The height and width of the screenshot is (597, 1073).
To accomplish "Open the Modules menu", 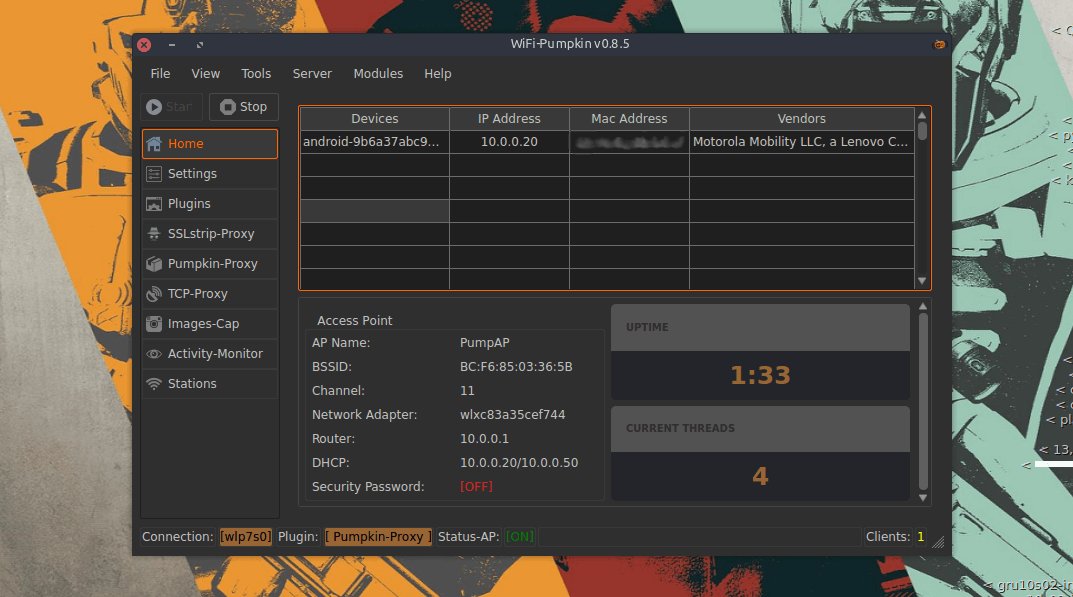I will click(x=378, y=74).
